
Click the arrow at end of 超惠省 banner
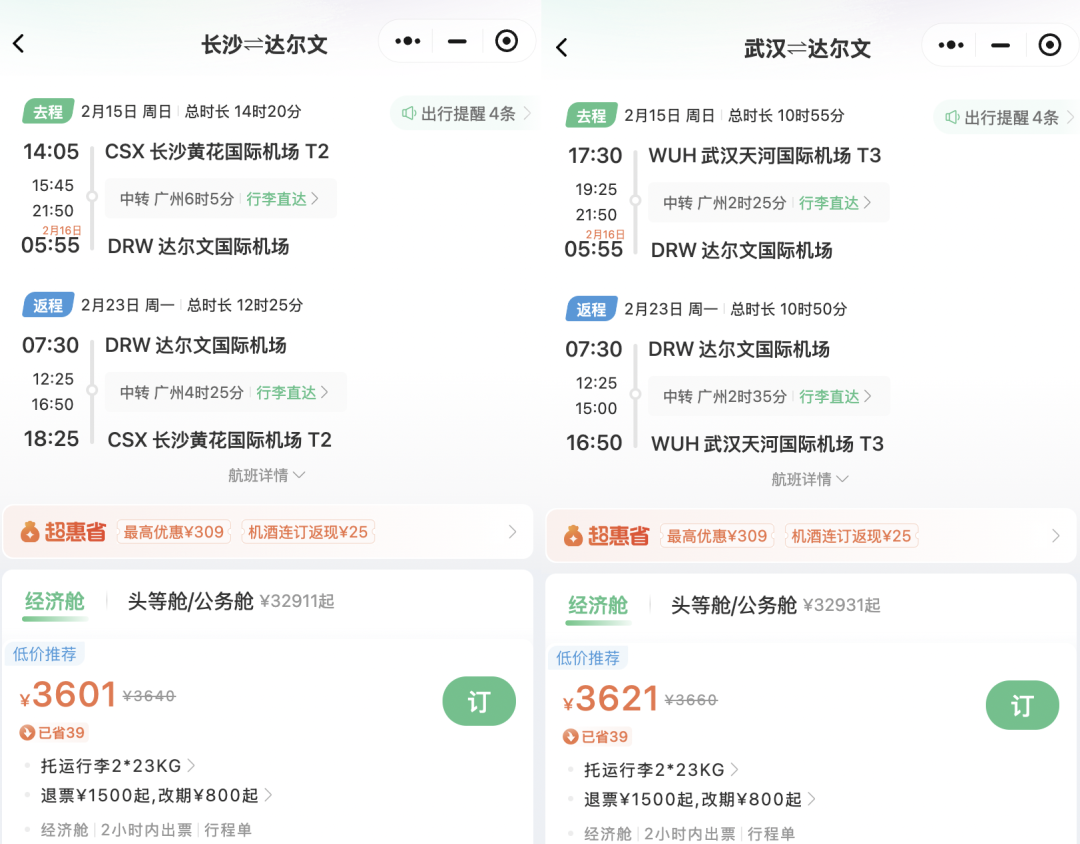point(512,531)
